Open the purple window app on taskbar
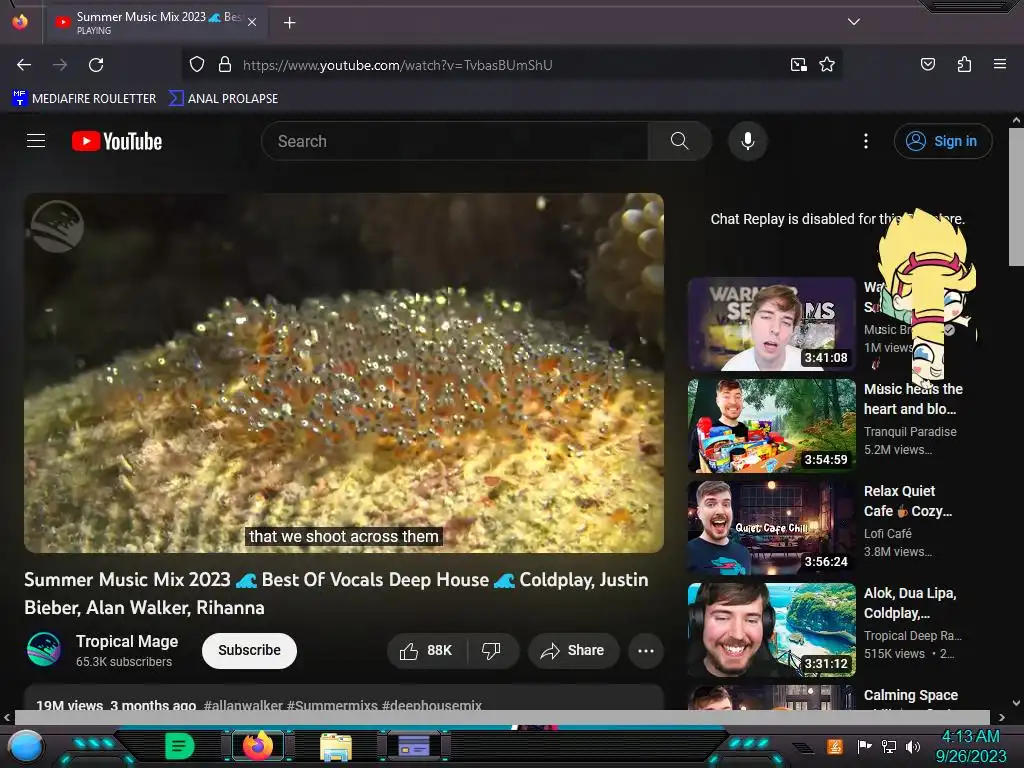 pyautogui.click(x=413, y=746)
